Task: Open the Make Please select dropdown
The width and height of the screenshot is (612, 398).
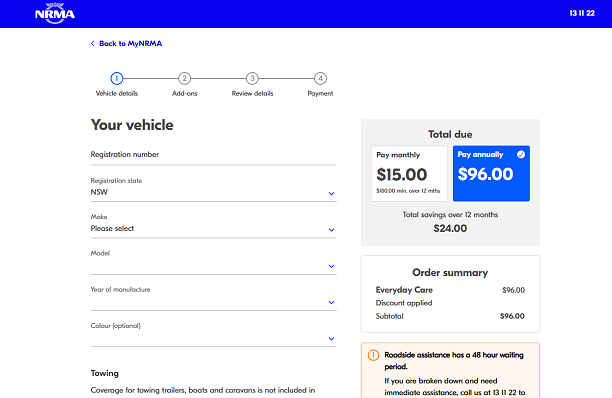Action: tap(213, 226)
